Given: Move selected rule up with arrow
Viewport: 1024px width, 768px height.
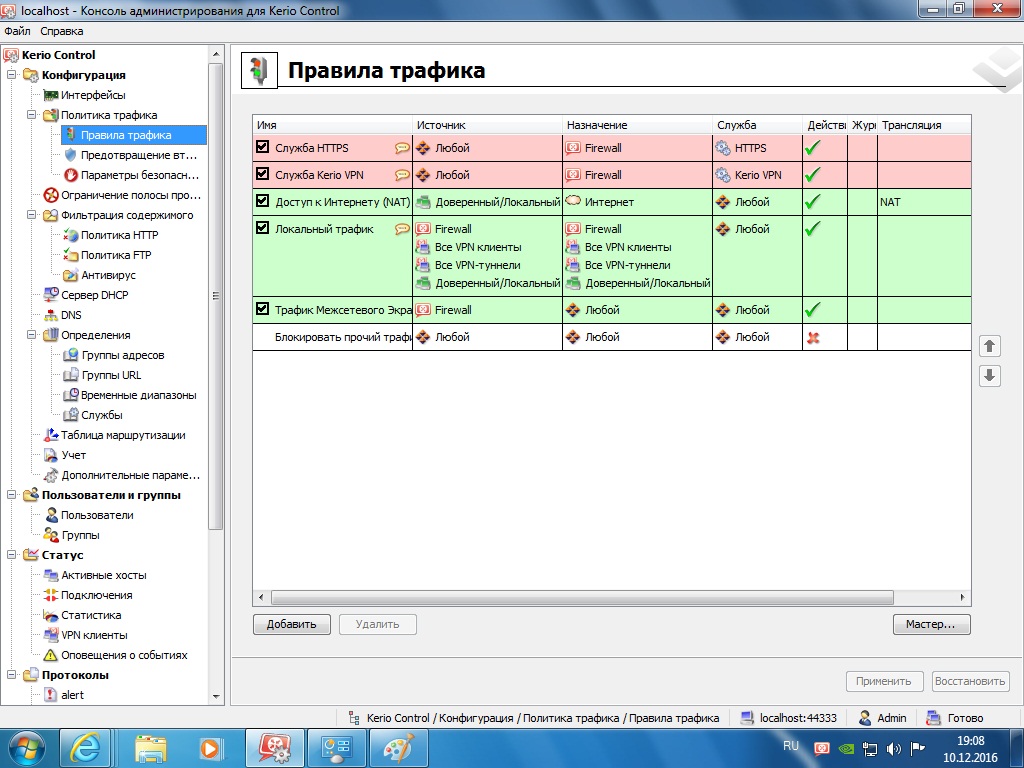Looking at the screenshot, I should (x=989, y=345).
